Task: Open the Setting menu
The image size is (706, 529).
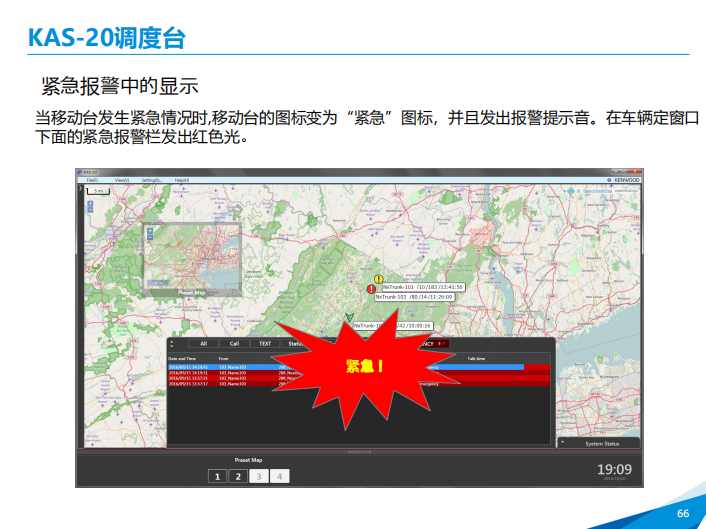Action: (151, 180)
